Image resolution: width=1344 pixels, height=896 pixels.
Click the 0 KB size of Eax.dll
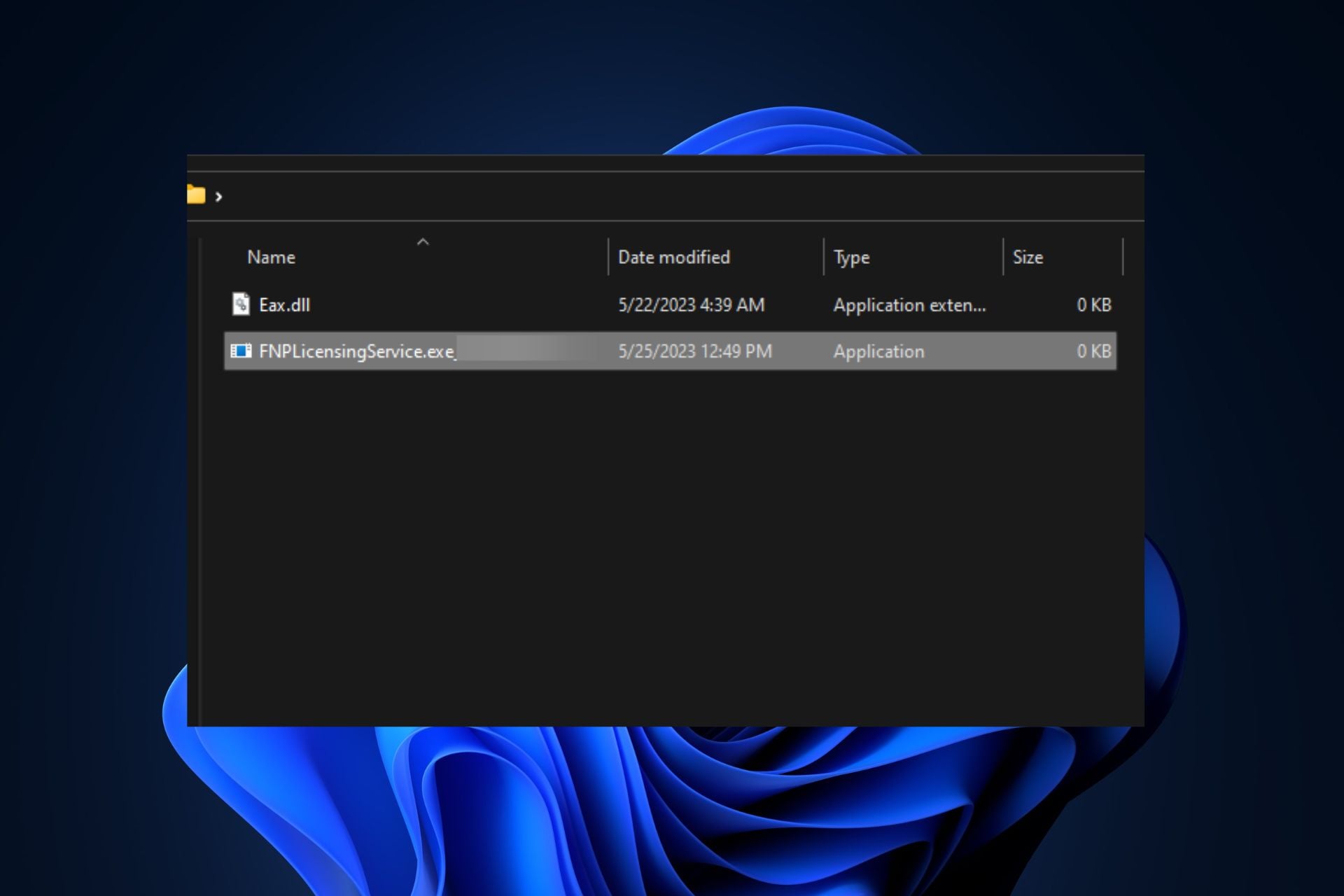tap(1093, 305)
